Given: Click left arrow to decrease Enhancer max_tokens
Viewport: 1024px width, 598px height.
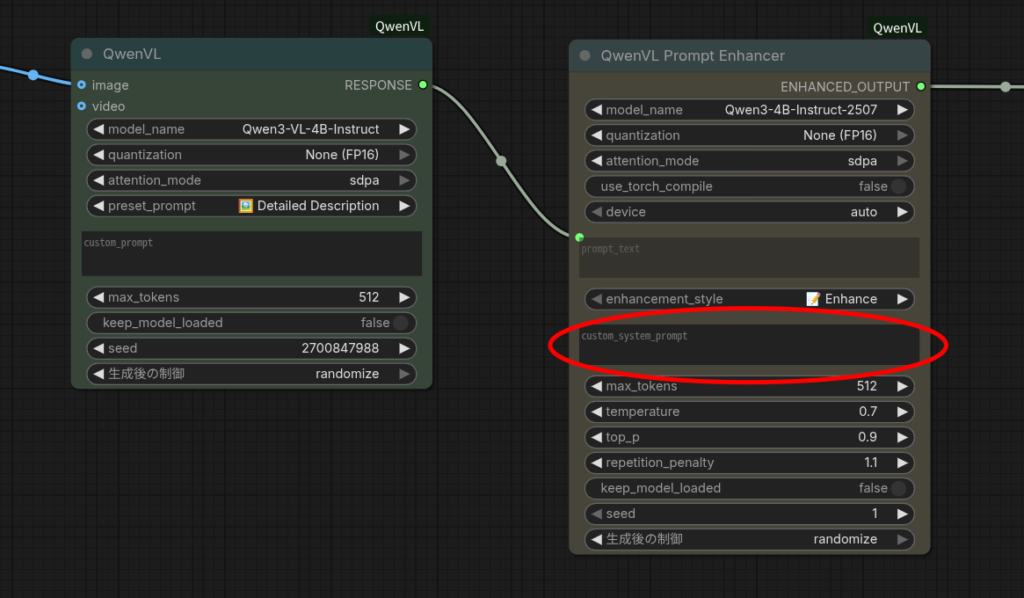Looking at the screenshot, I should coord(596,386).
